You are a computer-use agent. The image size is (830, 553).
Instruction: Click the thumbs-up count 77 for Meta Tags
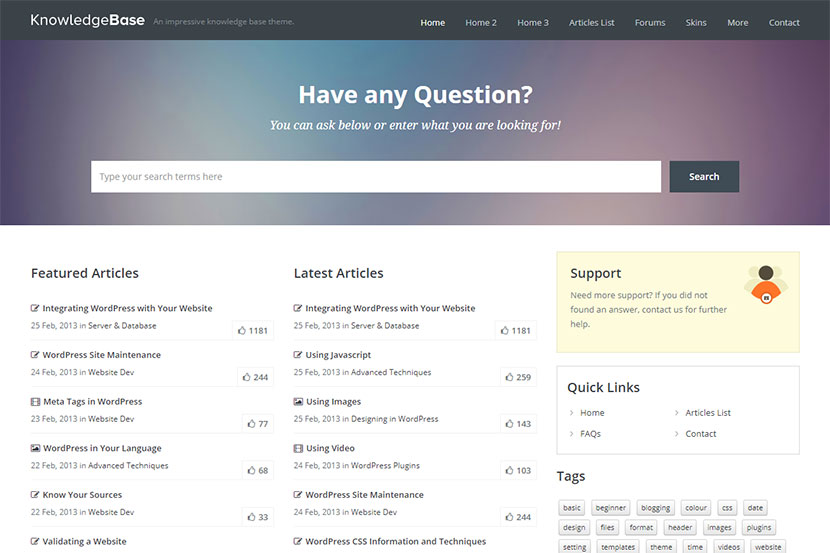258,424
